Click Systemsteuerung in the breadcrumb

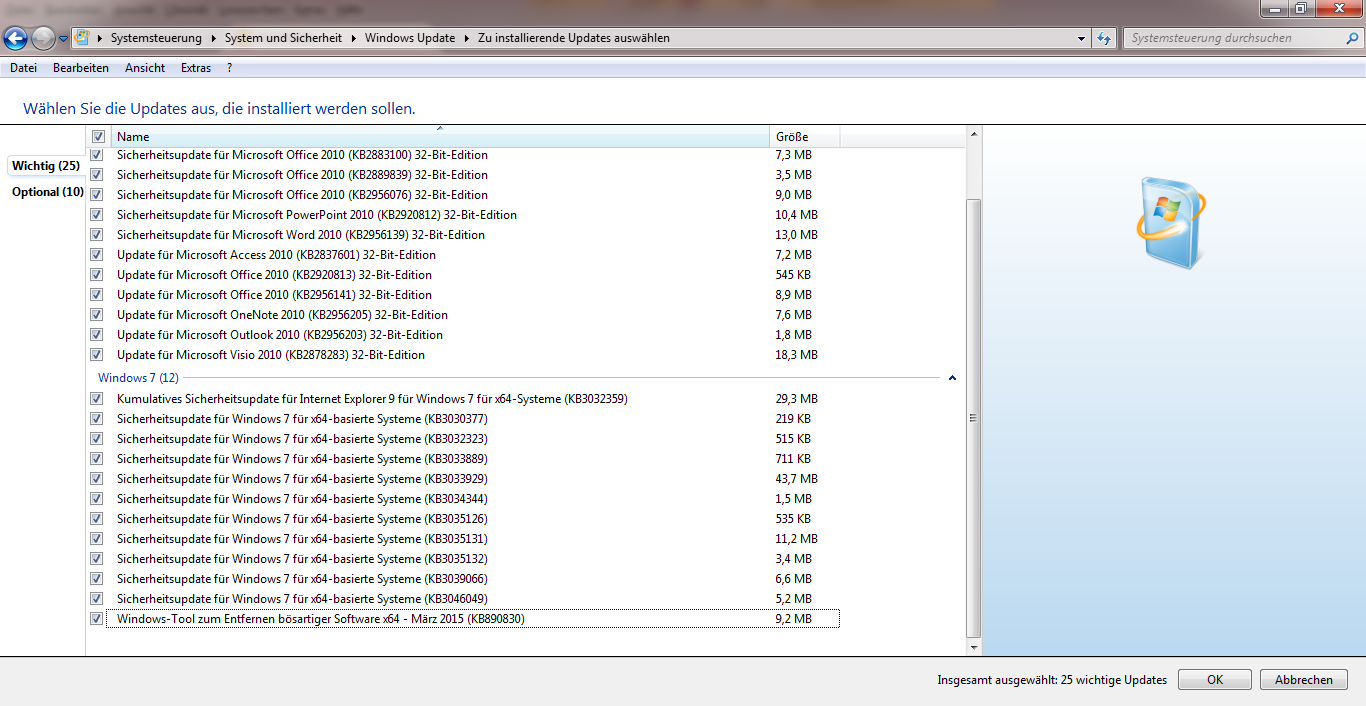156,38
